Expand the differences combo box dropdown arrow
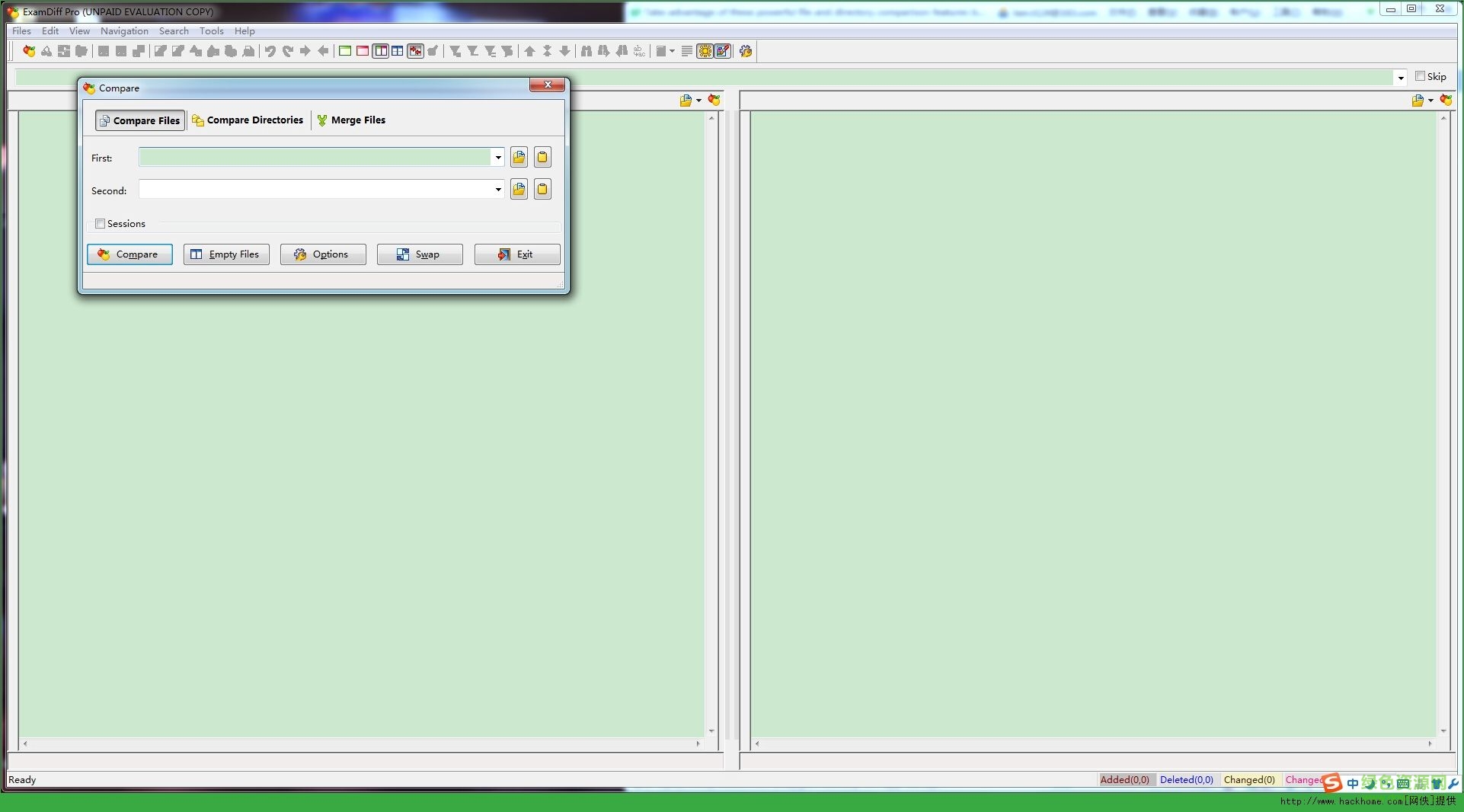The image size is (1464, 812). [1401, 78]
